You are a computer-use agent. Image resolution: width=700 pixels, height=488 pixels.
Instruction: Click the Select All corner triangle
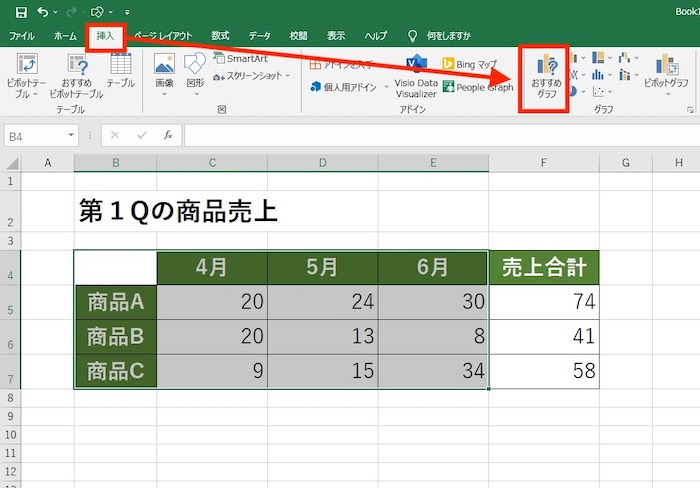(x=12, y=163)
